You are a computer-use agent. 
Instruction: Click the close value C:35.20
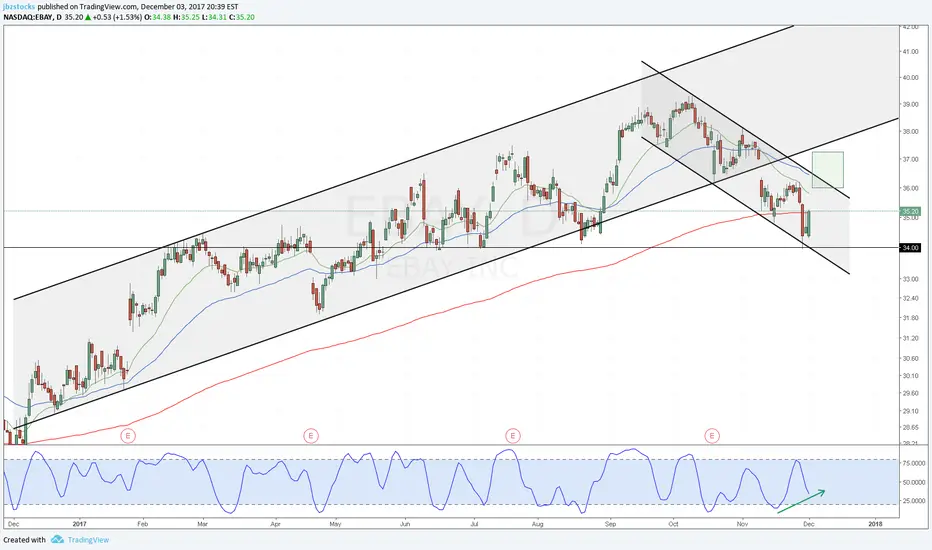click(x=242, y=17)
